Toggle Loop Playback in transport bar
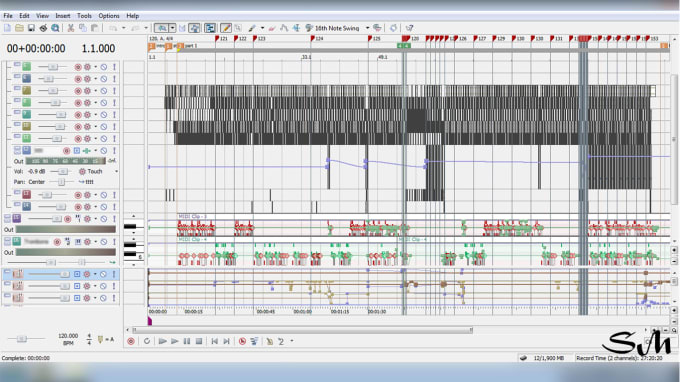680x382 pixels. pos(147,341)
